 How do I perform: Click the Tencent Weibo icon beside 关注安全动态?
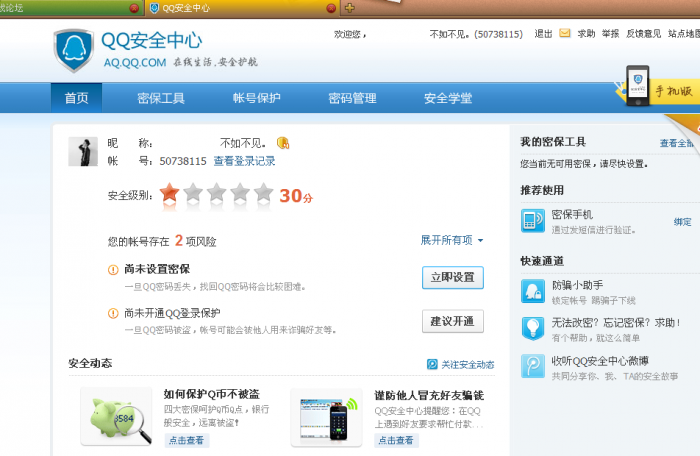click(432, 364)
